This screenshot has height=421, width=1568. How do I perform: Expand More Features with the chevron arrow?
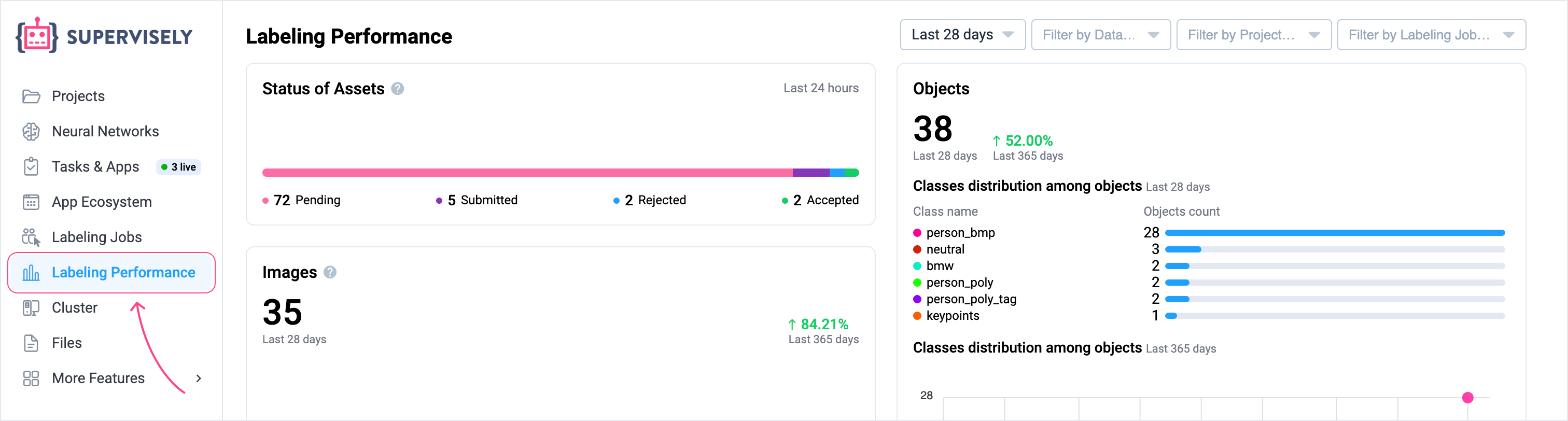(x=199, y=378)
